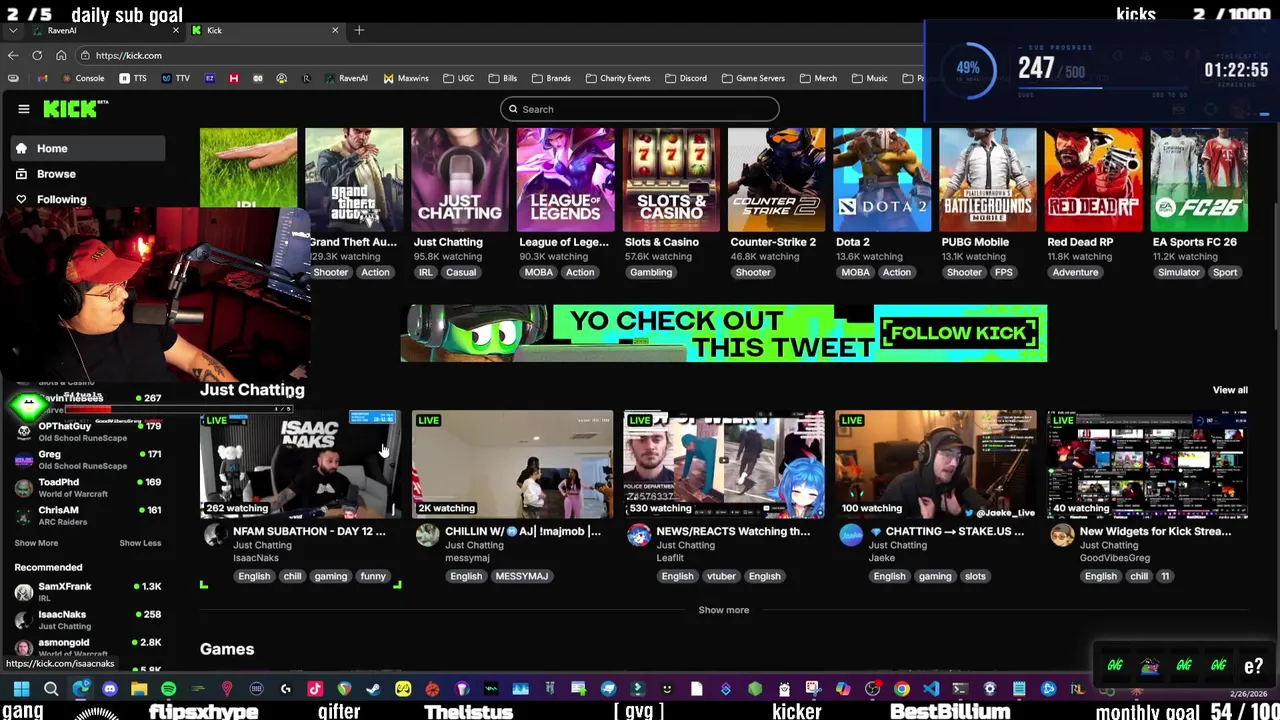Click the Kick search field
The image size is (1280, 720).
click(640, 109)
